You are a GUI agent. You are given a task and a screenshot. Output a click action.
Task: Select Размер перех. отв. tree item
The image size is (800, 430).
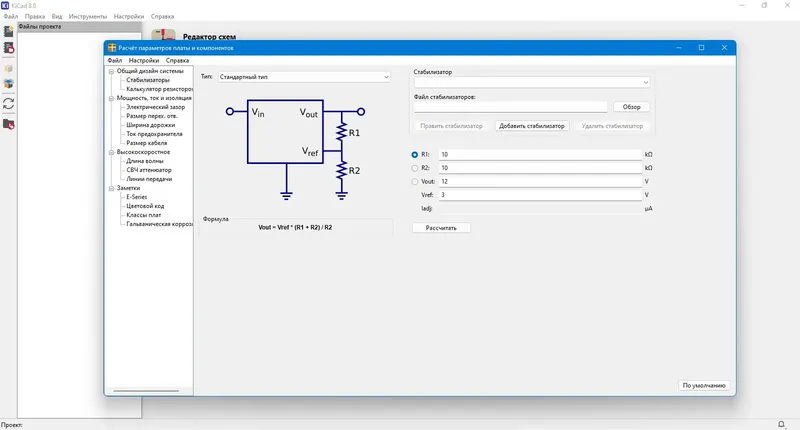point(152,116)
